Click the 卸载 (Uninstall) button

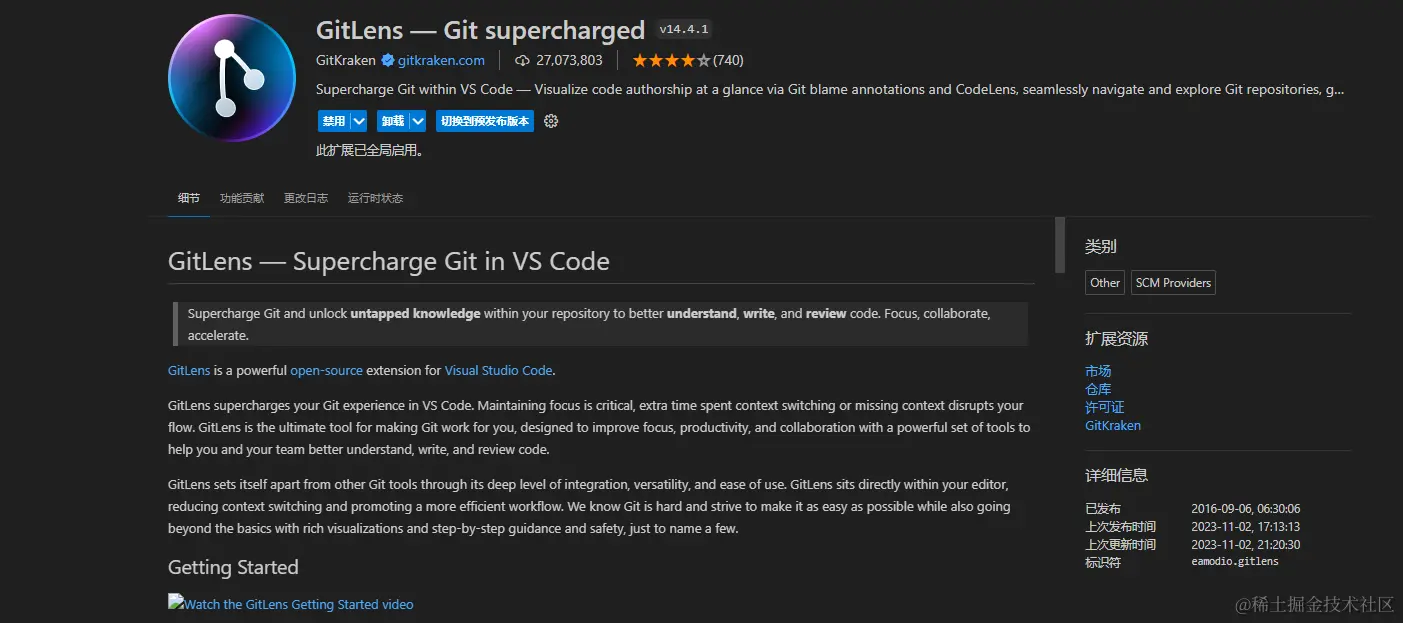(x=392, y=121)
